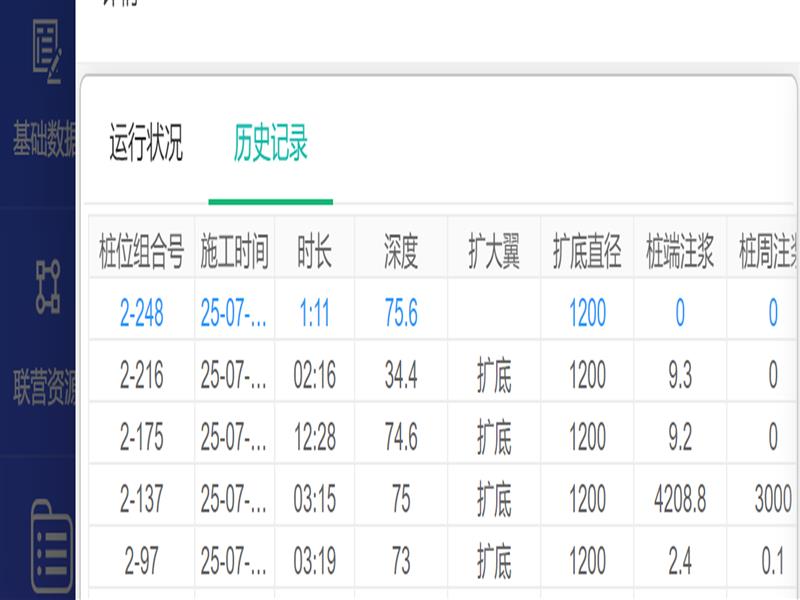The image size is (800, 600).
Task: Click the pile number 2-97 cell
Action: coord(141,562)
